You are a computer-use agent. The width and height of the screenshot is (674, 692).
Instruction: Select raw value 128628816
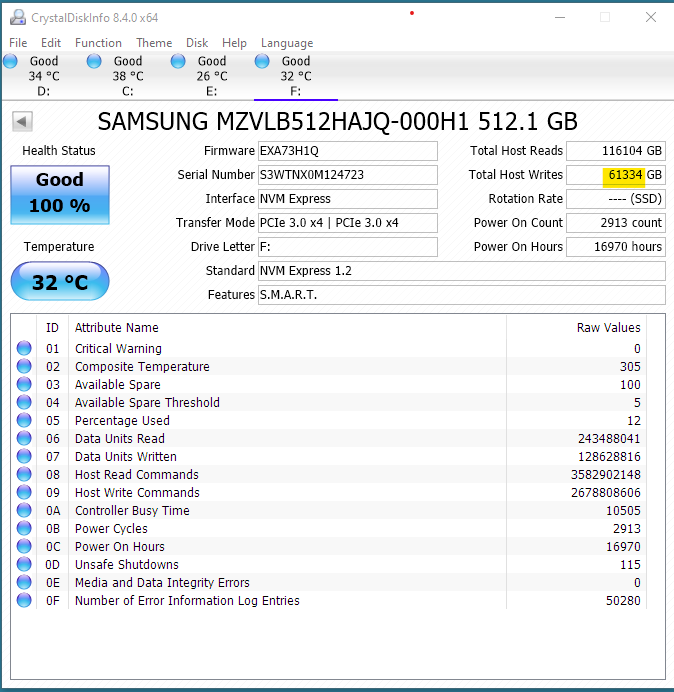tap(609, 457)
